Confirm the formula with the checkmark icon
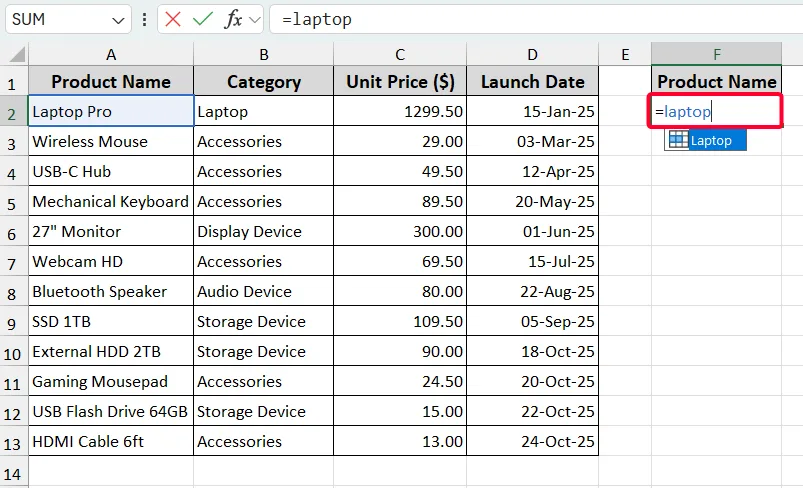The height and width of the screenshot is (488, 803). (x=203, y=19)
